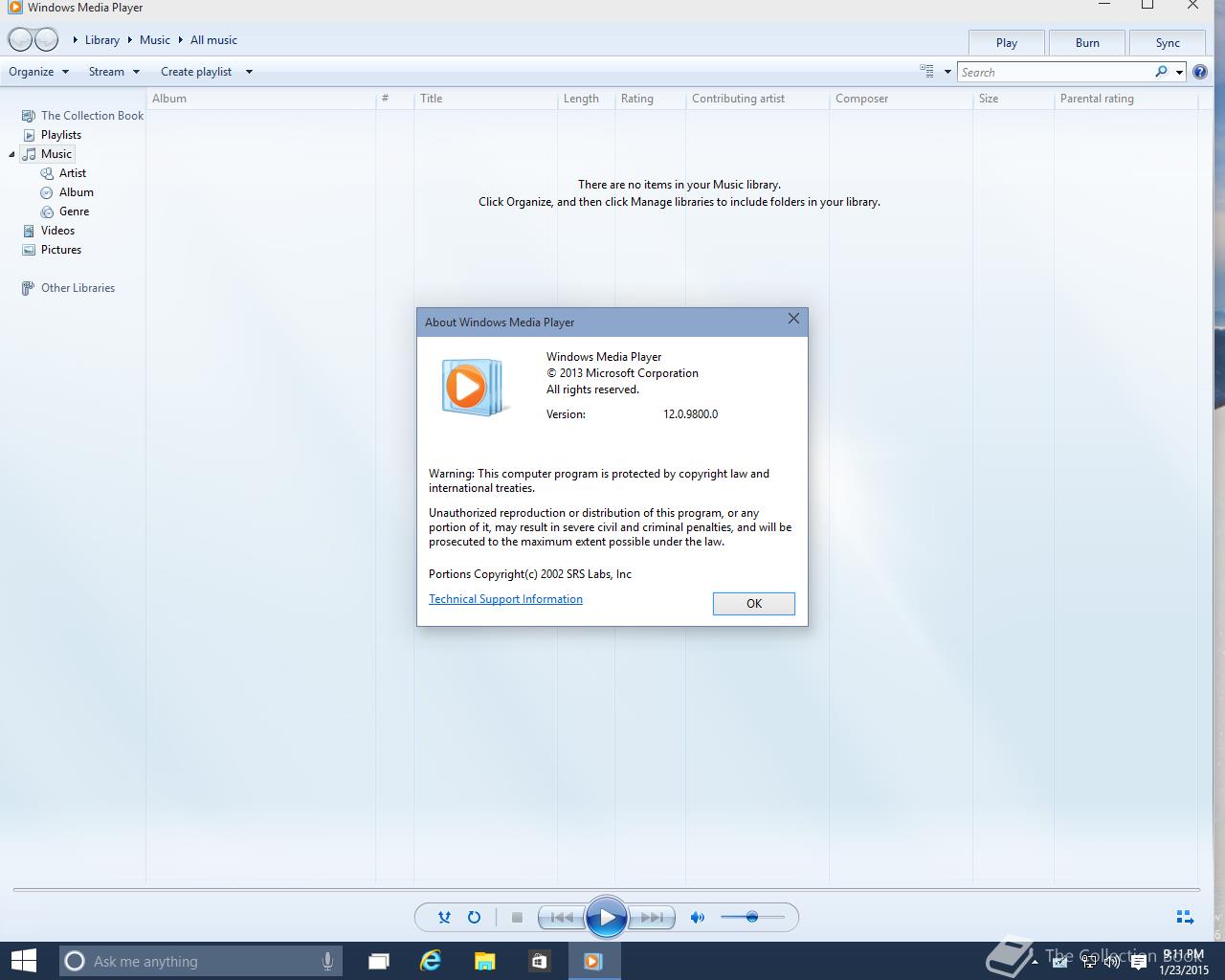
Task: Click the Library breadcrumb
Action: [x=102, y=40]
